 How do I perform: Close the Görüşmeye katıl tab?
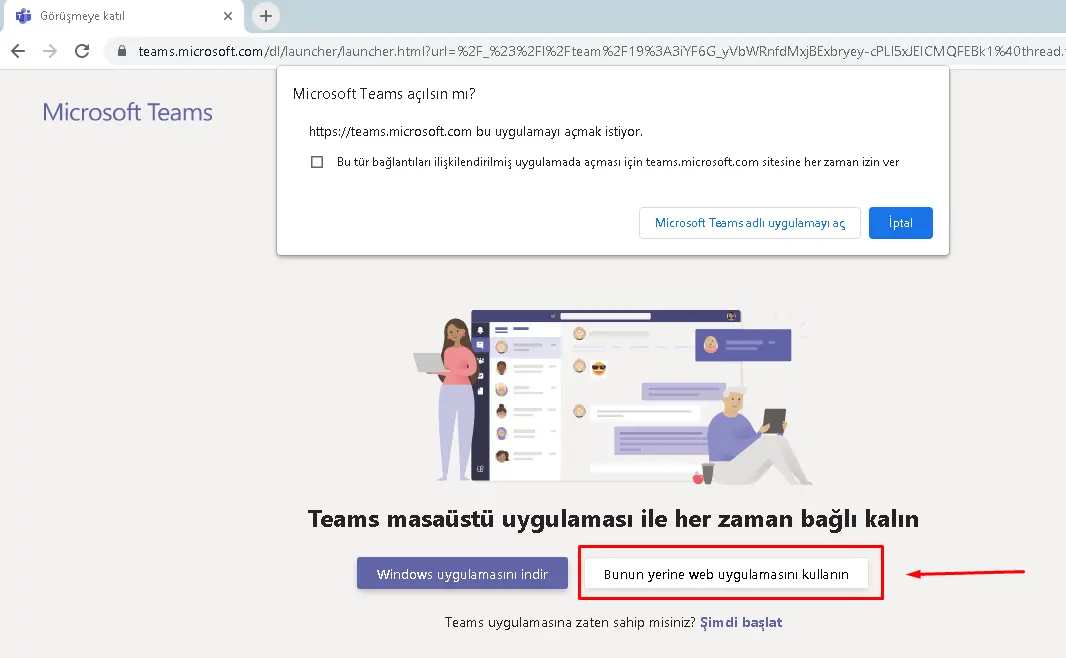click(229, 16)
